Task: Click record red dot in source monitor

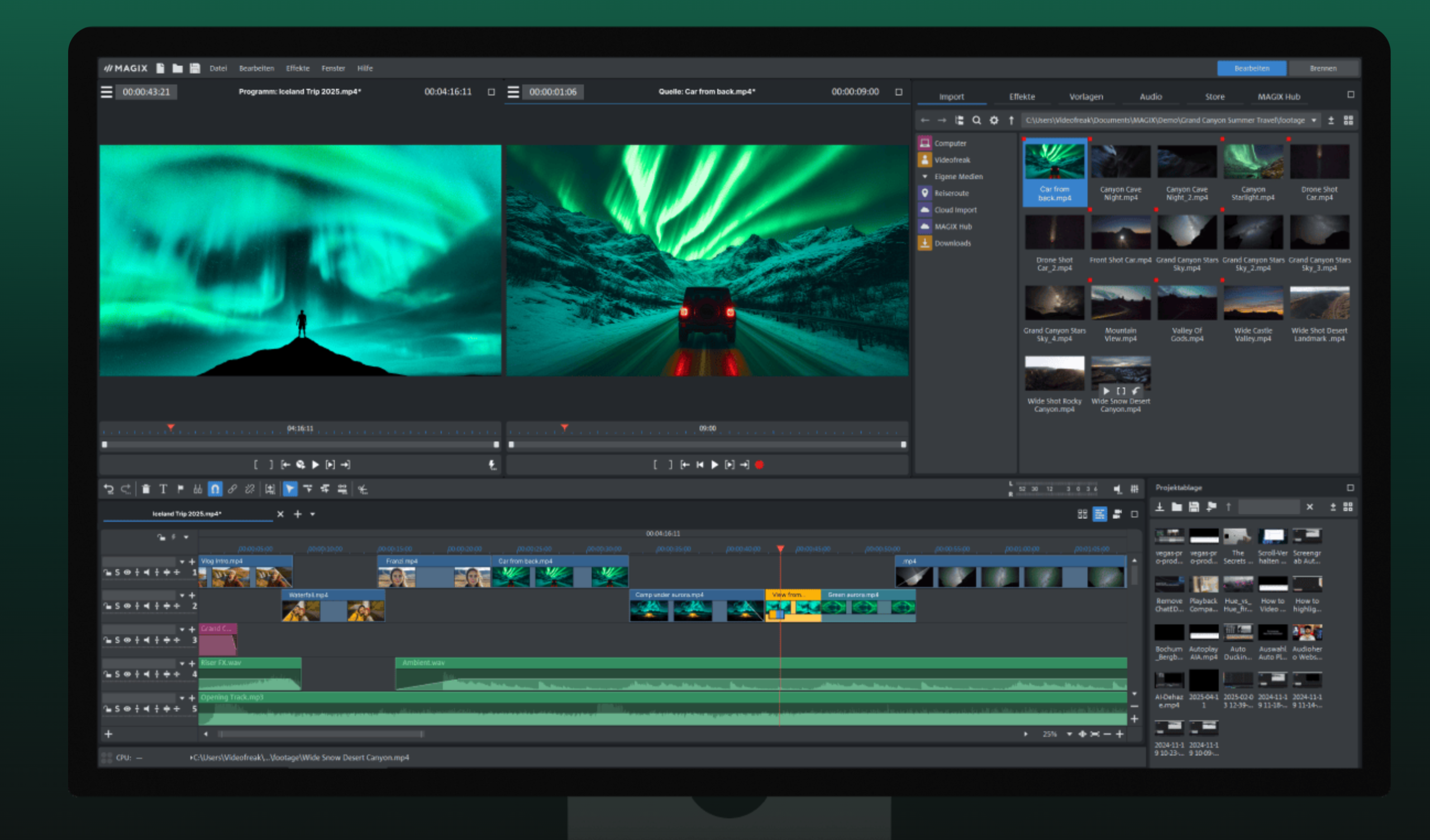Action: pyautogui.click(x=759, y=465)
